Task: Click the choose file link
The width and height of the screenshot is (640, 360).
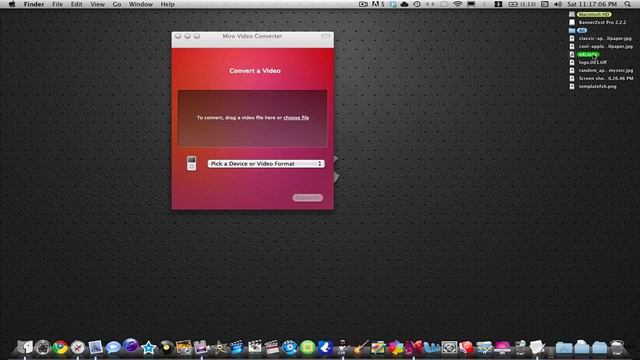Action: 296,118
